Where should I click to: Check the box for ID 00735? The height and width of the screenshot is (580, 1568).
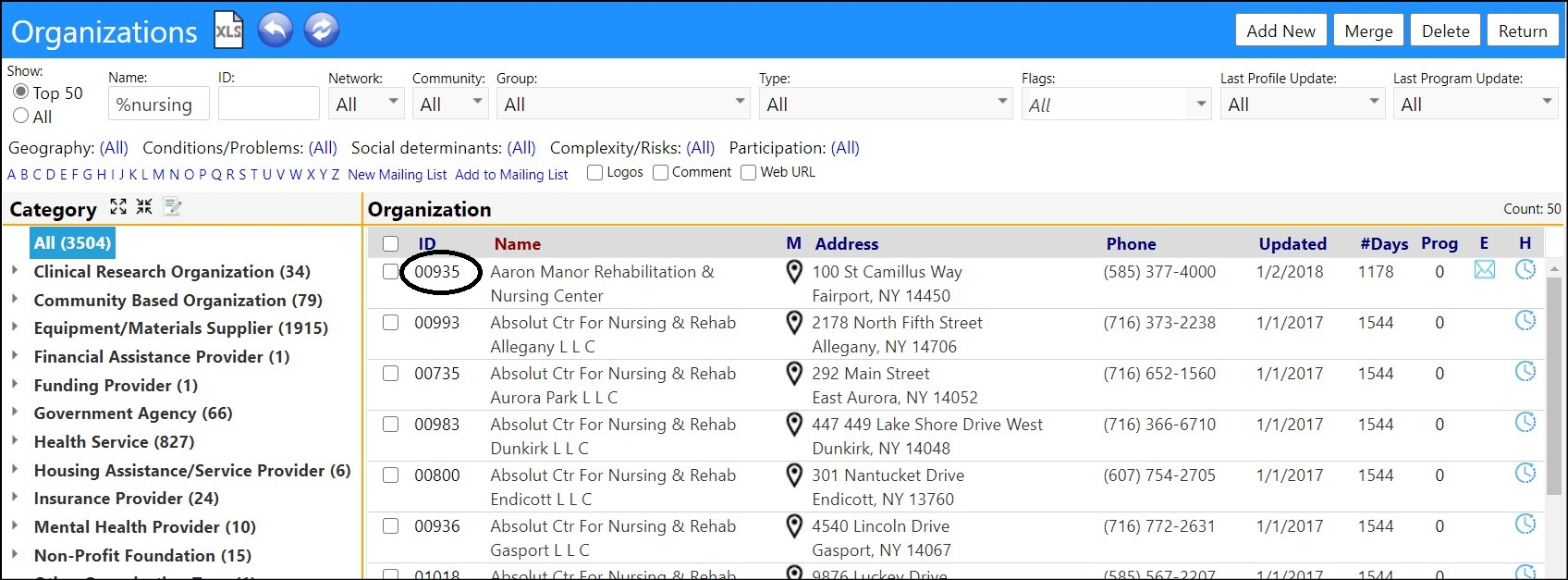[x=390, y=374]
